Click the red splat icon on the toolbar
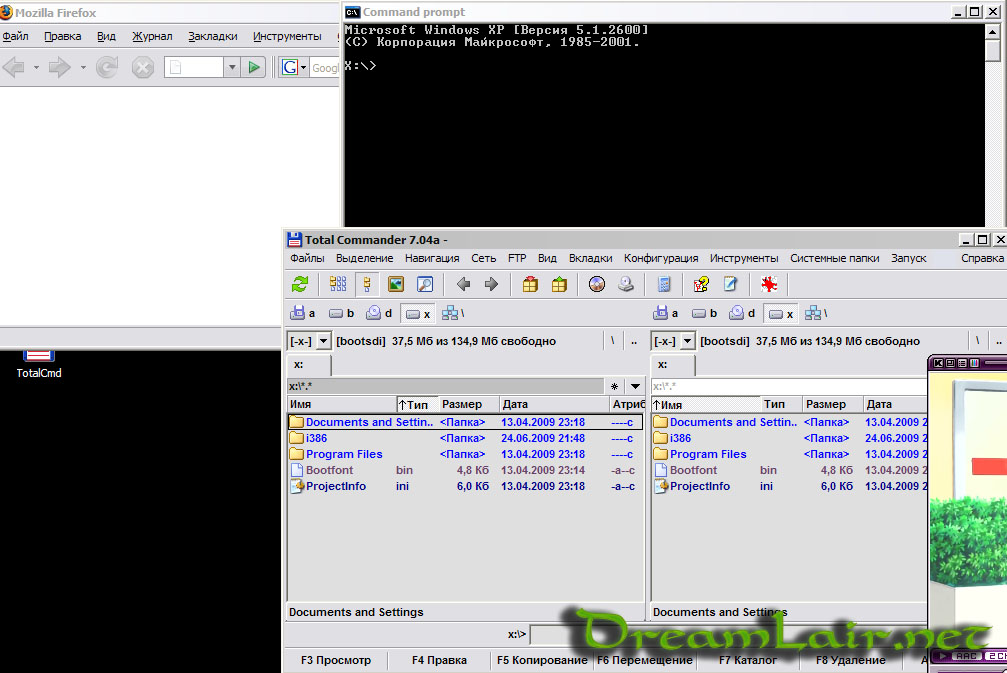The width and height of the screenshot is (1007, 673). tap(768, 284)
